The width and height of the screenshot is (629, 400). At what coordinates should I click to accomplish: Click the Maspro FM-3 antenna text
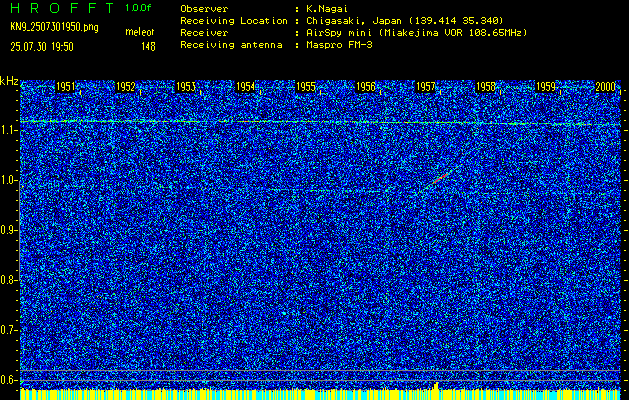(339, 45)
